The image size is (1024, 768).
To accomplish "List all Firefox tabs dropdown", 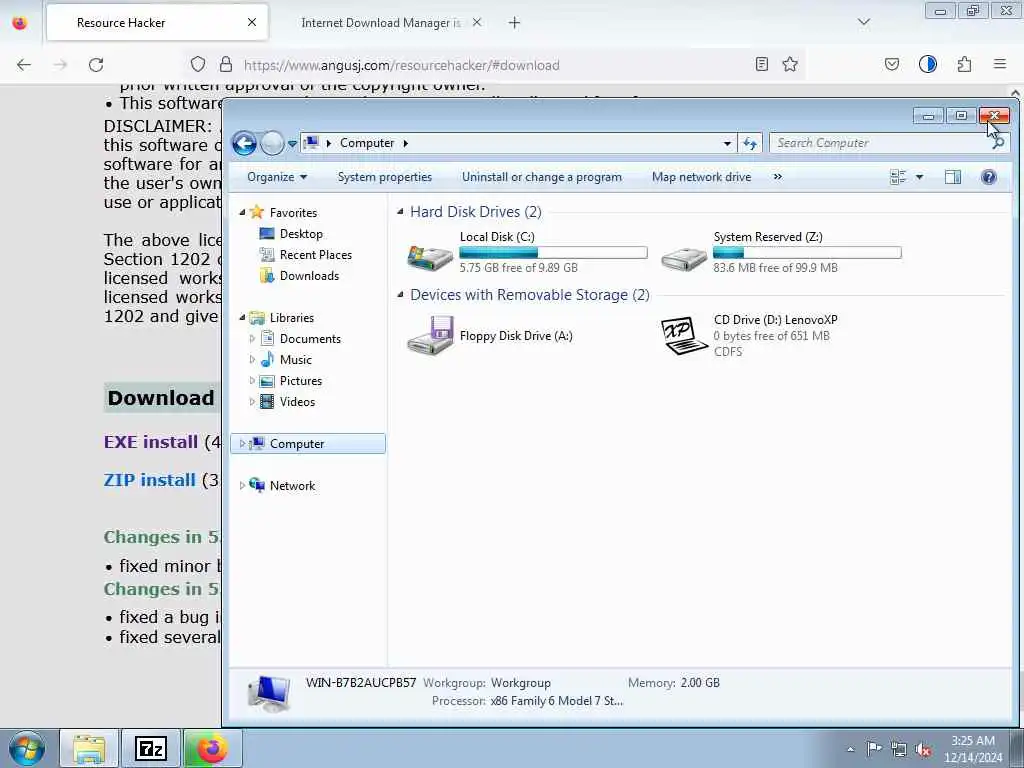I will [x=863, y=23].
